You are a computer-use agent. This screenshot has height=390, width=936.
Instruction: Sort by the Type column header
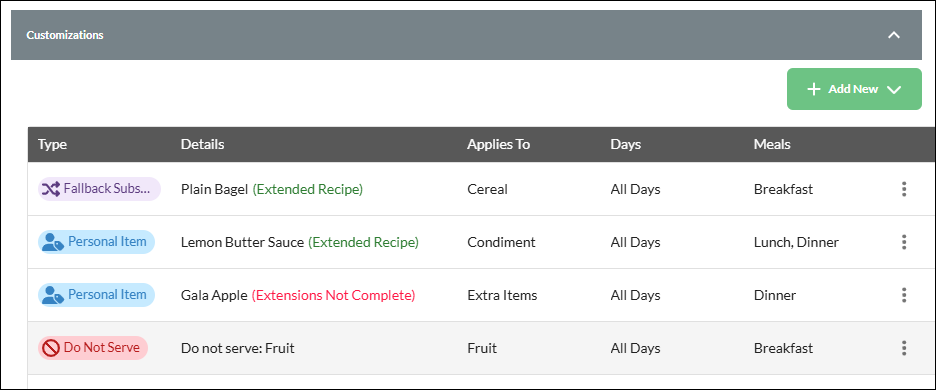click(x=53, y=145)
